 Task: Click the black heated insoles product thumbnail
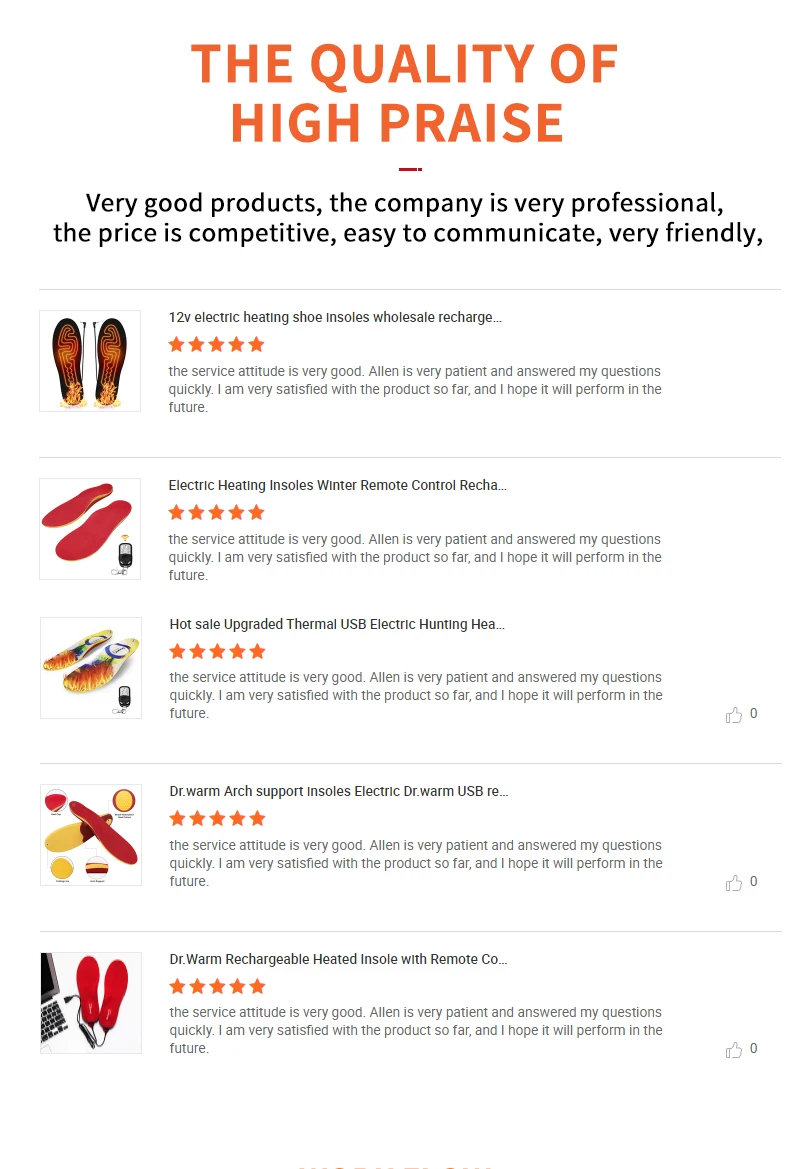[90, 361]
